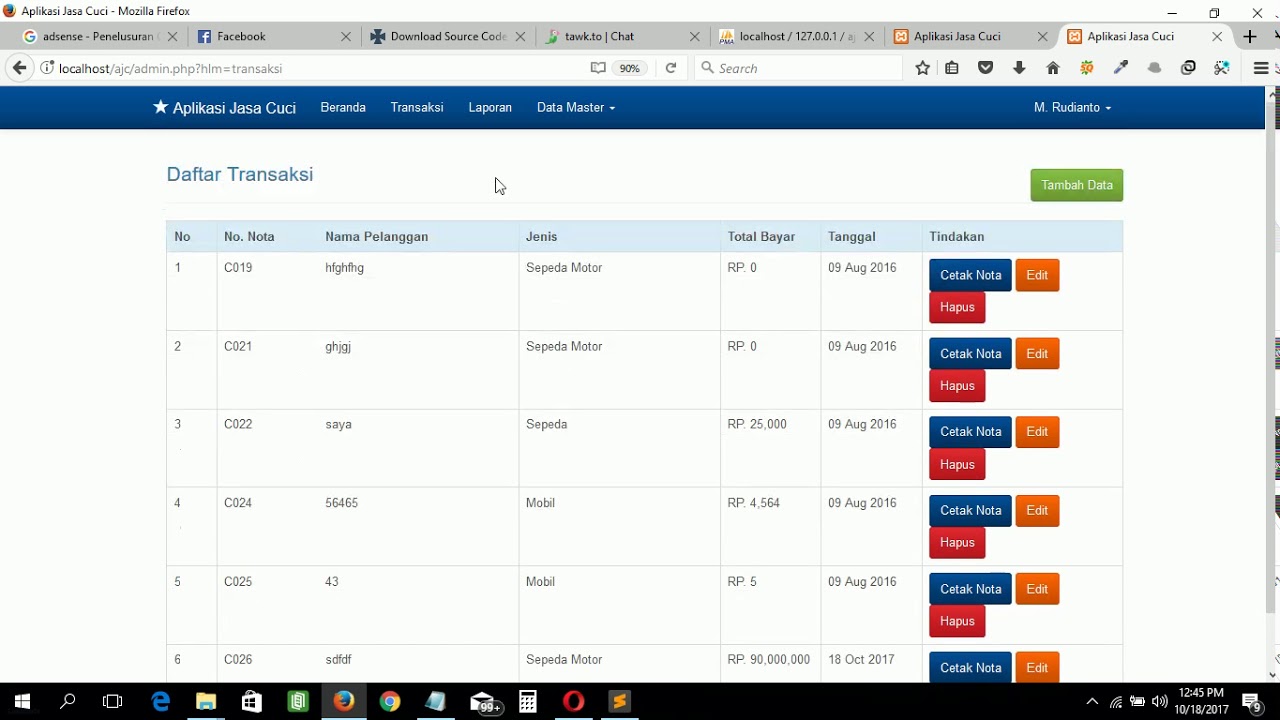
Task: Reload the page with refresh icon
Action: [x=671, y=68]
